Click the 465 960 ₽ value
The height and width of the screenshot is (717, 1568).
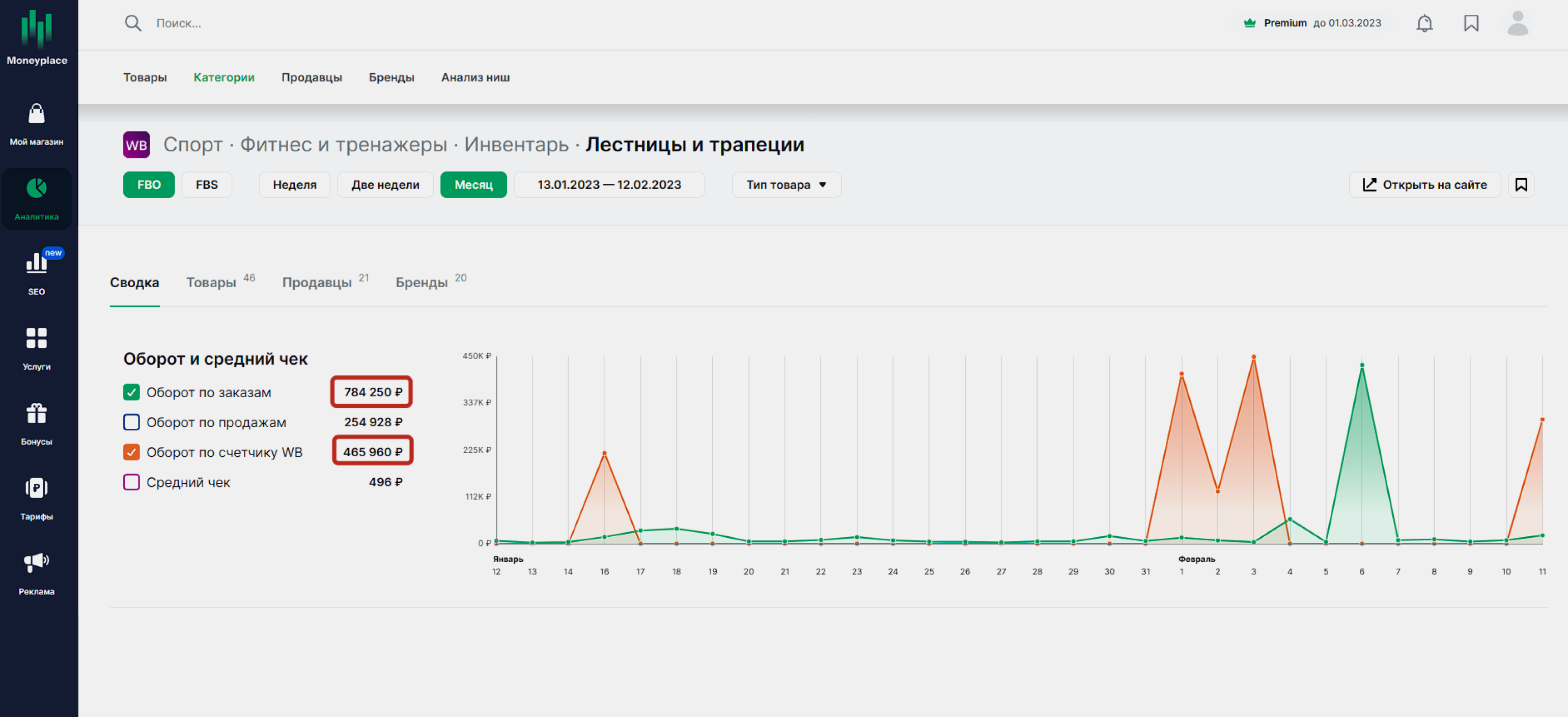pyautogui.click(x=373, y=452)
